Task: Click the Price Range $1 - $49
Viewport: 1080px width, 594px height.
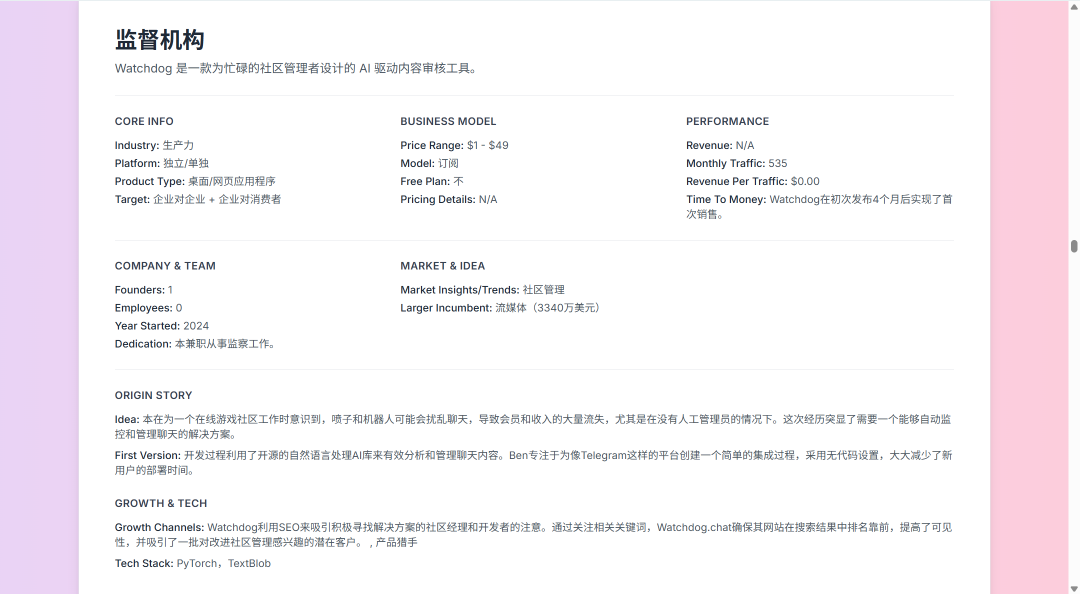Action: tap(455, 145)
